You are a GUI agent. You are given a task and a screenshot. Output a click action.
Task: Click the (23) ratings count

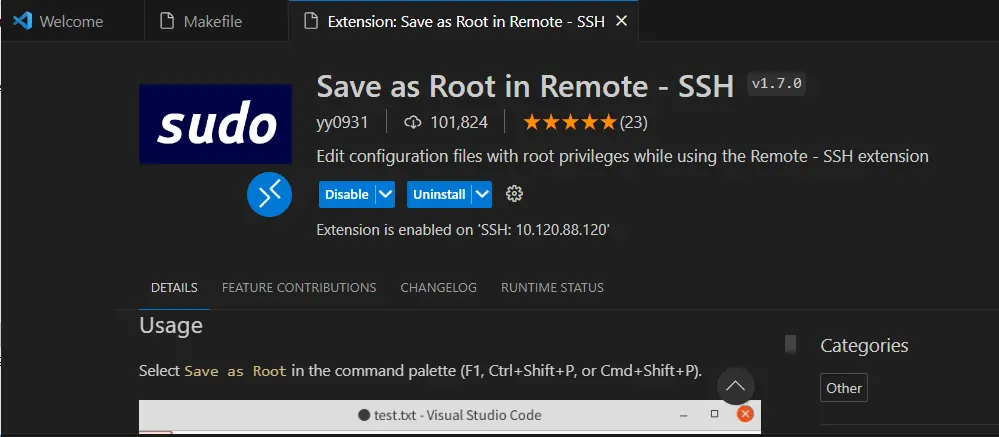(x=634, y=122)
